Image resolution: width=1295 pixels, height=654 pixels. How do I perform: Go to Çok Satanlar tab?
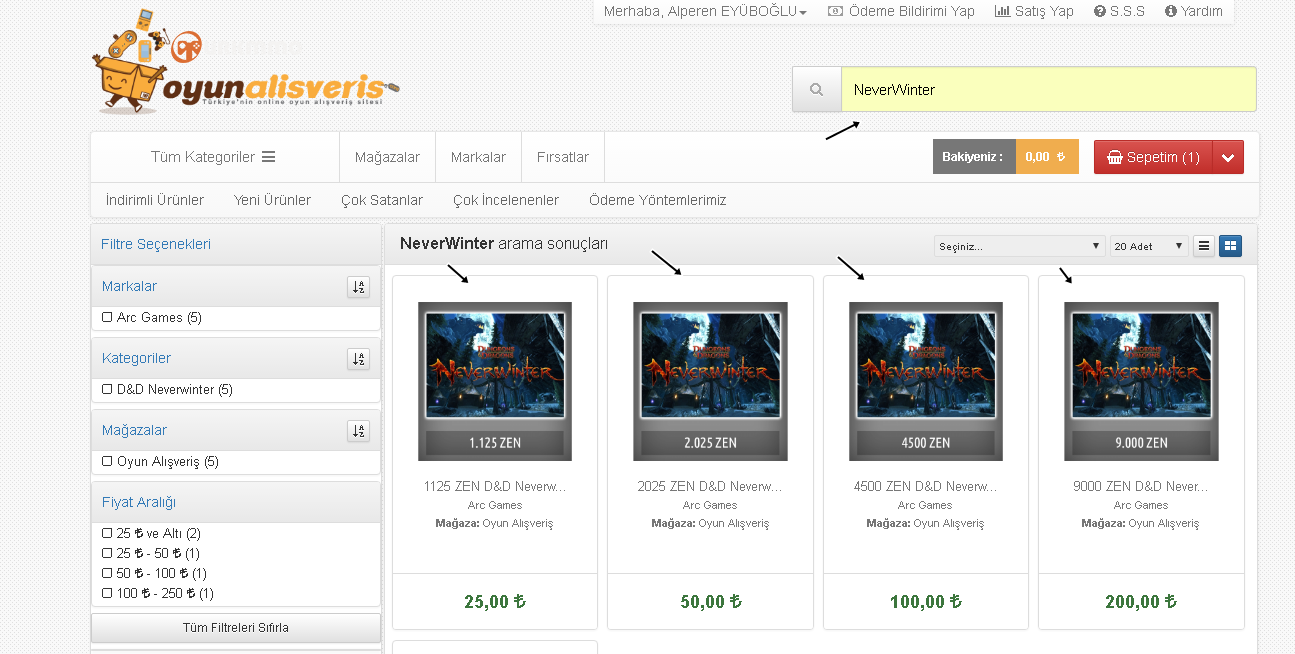(382, 200)
